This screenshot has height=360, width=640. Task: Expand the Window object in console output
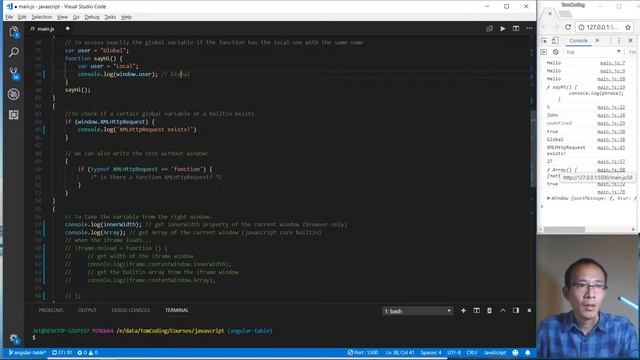[x=549, y=198]
